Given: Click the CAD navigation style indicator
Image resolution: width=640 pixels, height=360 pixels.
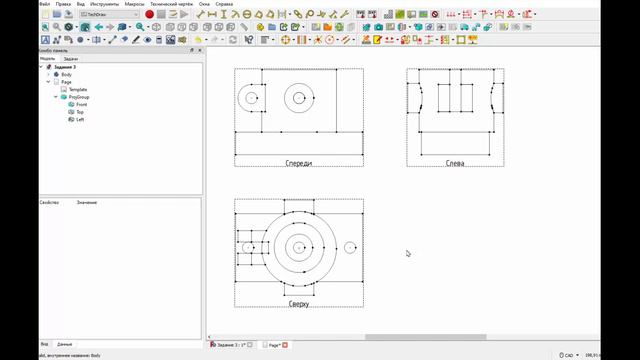Looking at the screenshot, I should point(569,355).
